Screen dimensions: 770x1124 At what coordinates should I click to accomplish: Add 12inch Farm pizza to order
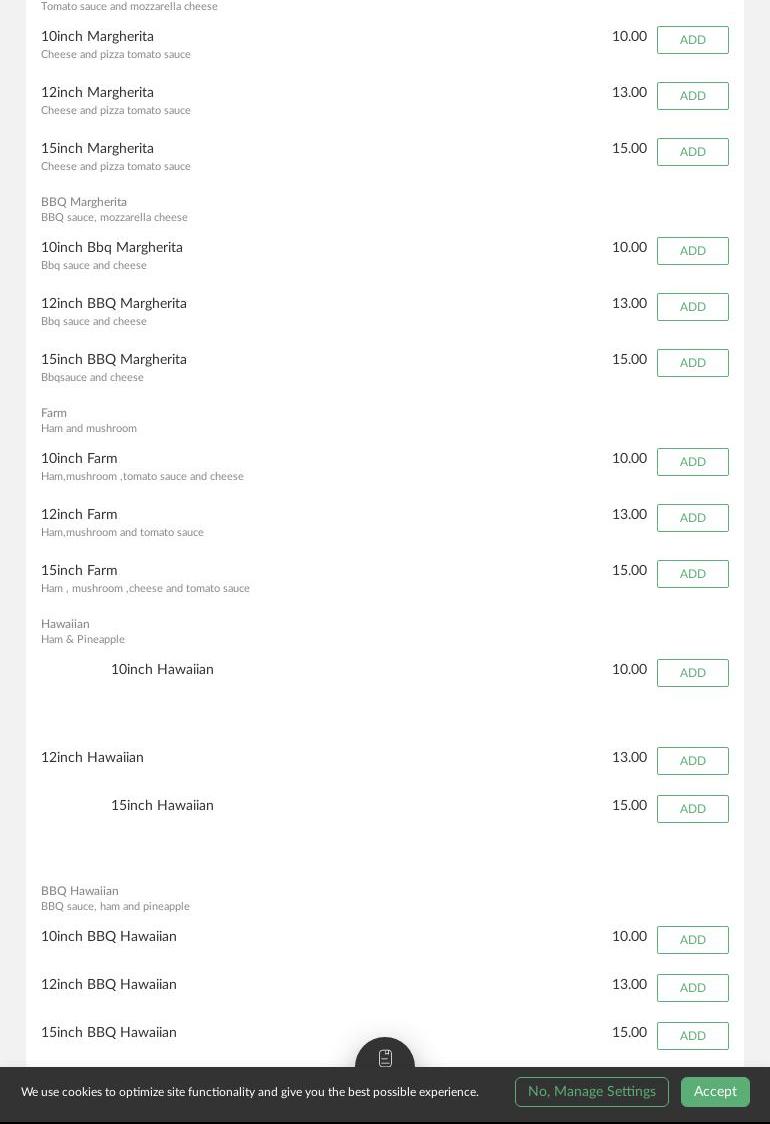[x=693, y=518]
